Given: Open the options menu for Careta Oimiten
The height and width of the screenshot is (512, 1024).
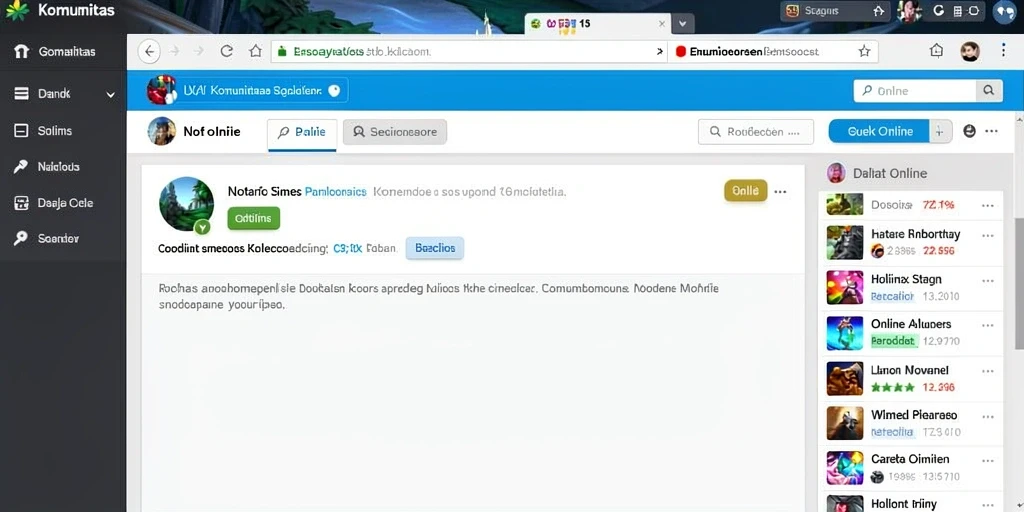Looking at the screenshot, I should click(x=987, y=460).
